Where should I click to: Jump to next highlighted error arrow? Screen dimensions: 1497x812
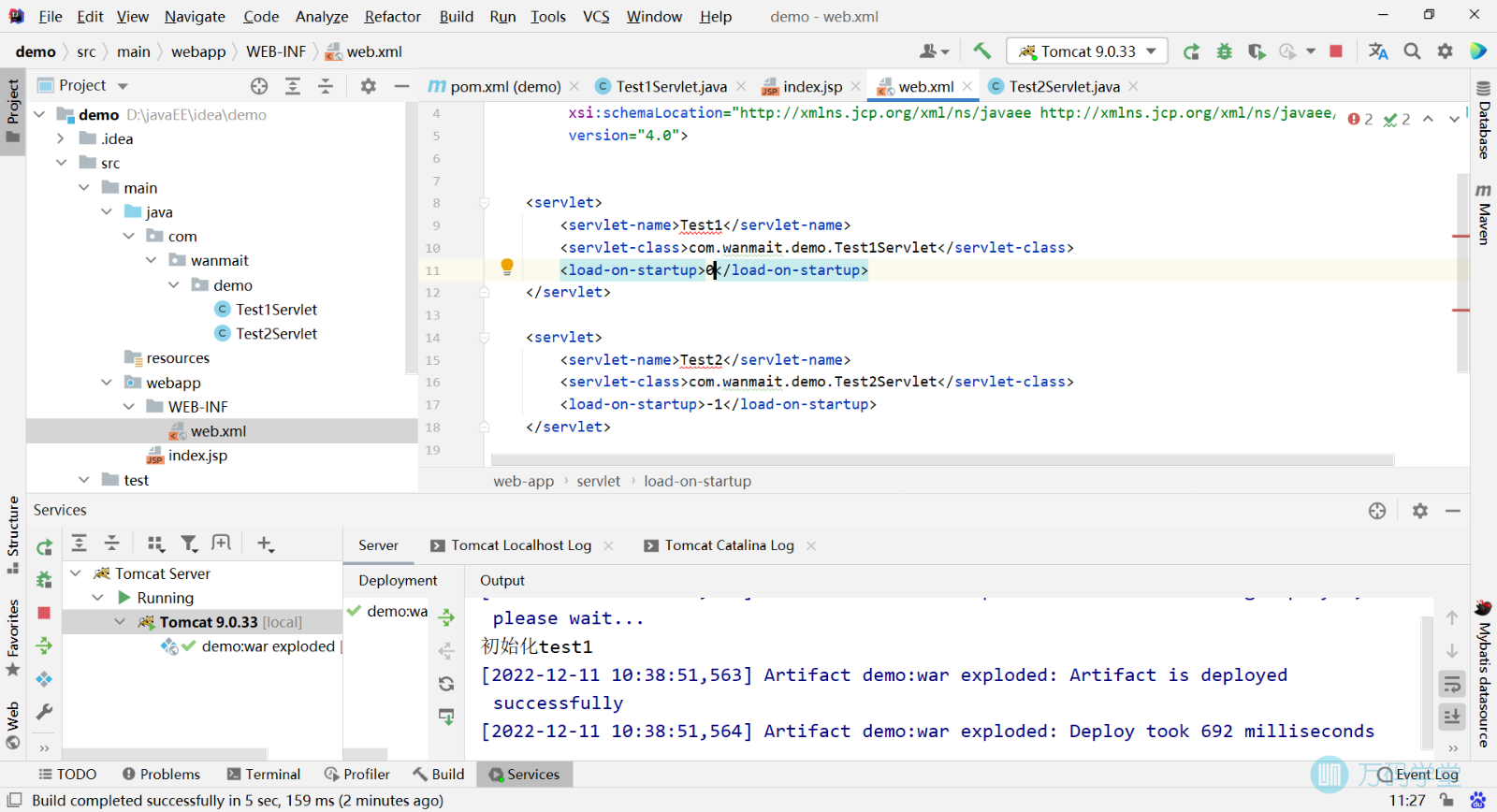[1454, 119]
